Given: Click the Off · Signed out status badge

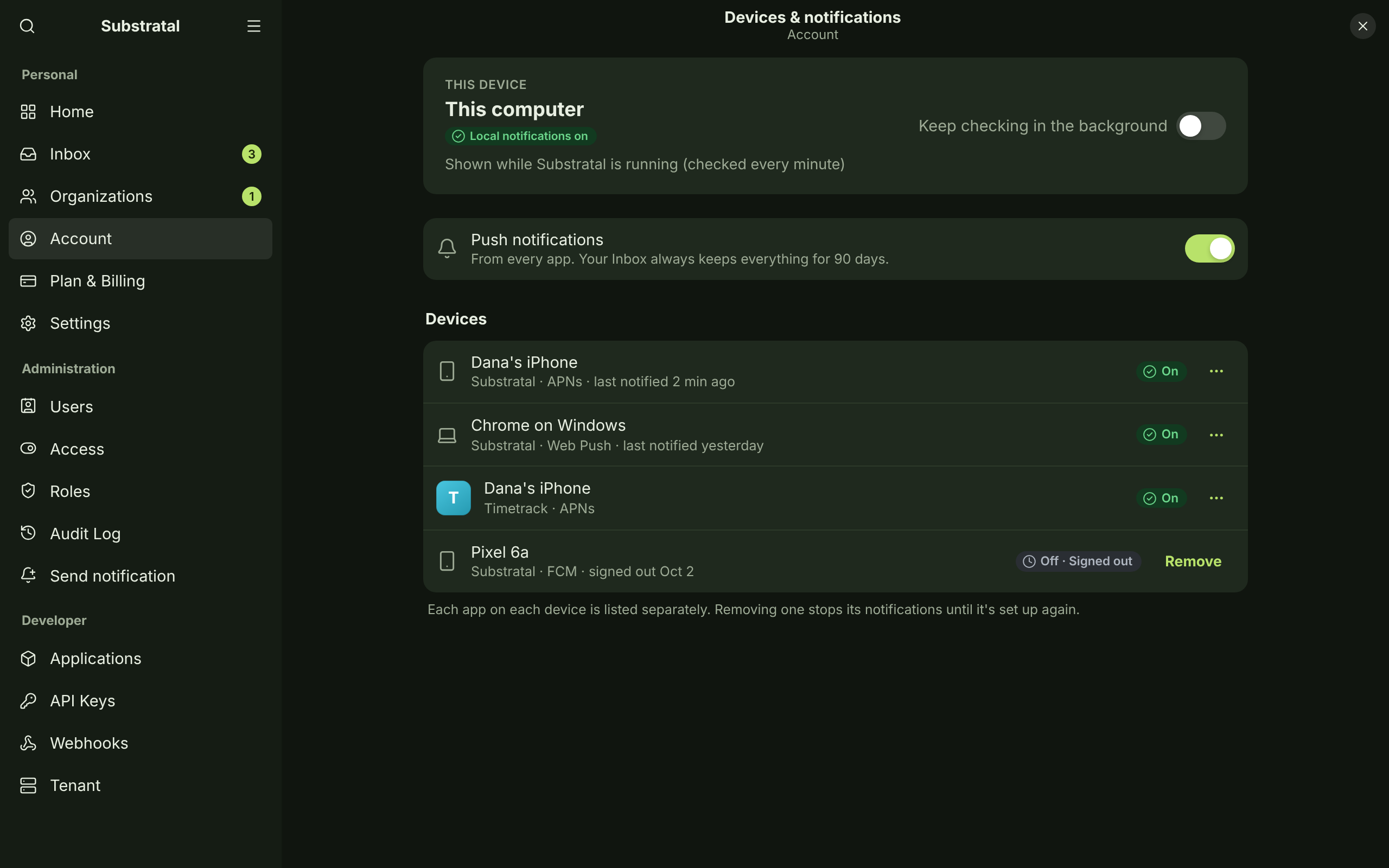Looking at the screenshot, I should 1079,561.
